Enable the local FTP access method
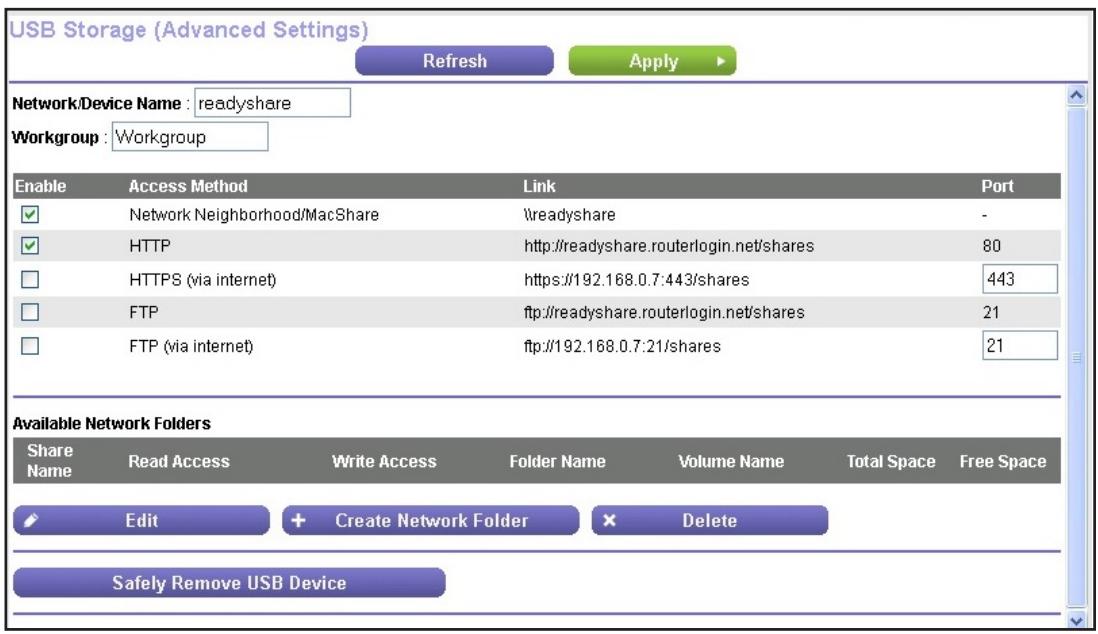Screen dimensions: 1098x634 click(x=30, y=312)
